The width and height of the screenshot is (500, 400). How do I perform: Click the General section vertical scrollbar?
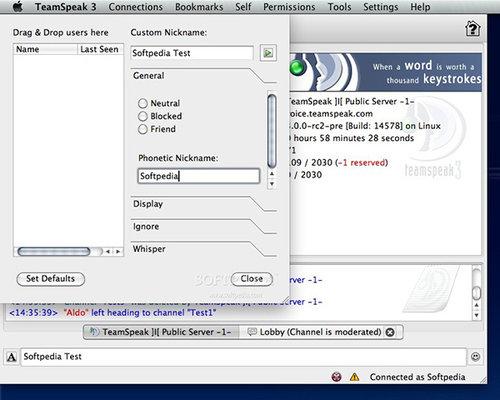pyautogui.click(x=272, y=131)
